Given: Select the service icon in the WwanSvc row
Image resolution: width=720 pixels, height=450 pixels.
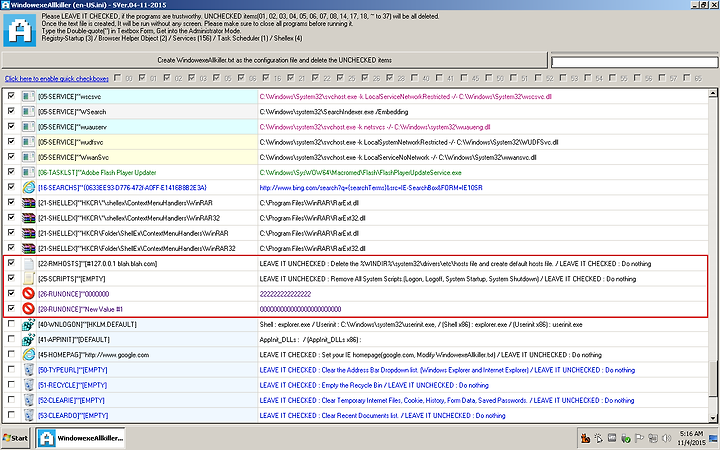Looking at the screenshot, I should coord(28,157).
